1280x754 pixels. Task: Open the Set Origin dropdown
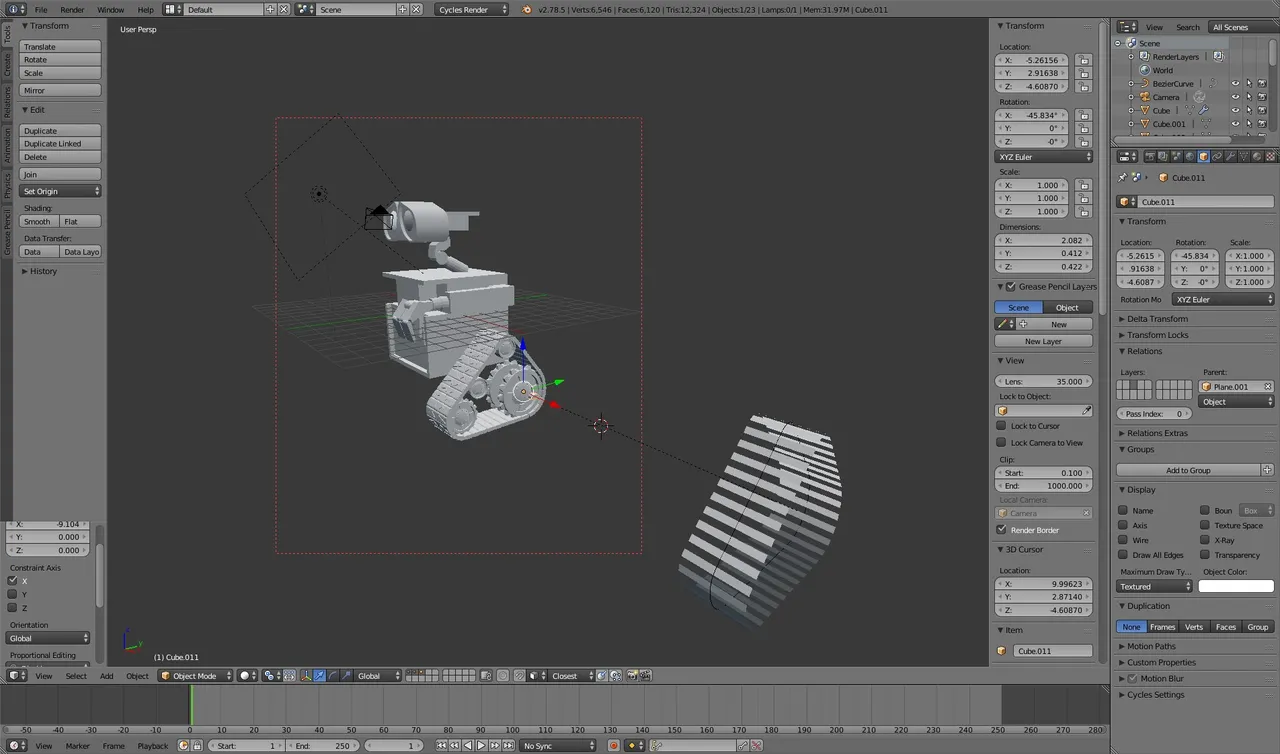(60, 191)
